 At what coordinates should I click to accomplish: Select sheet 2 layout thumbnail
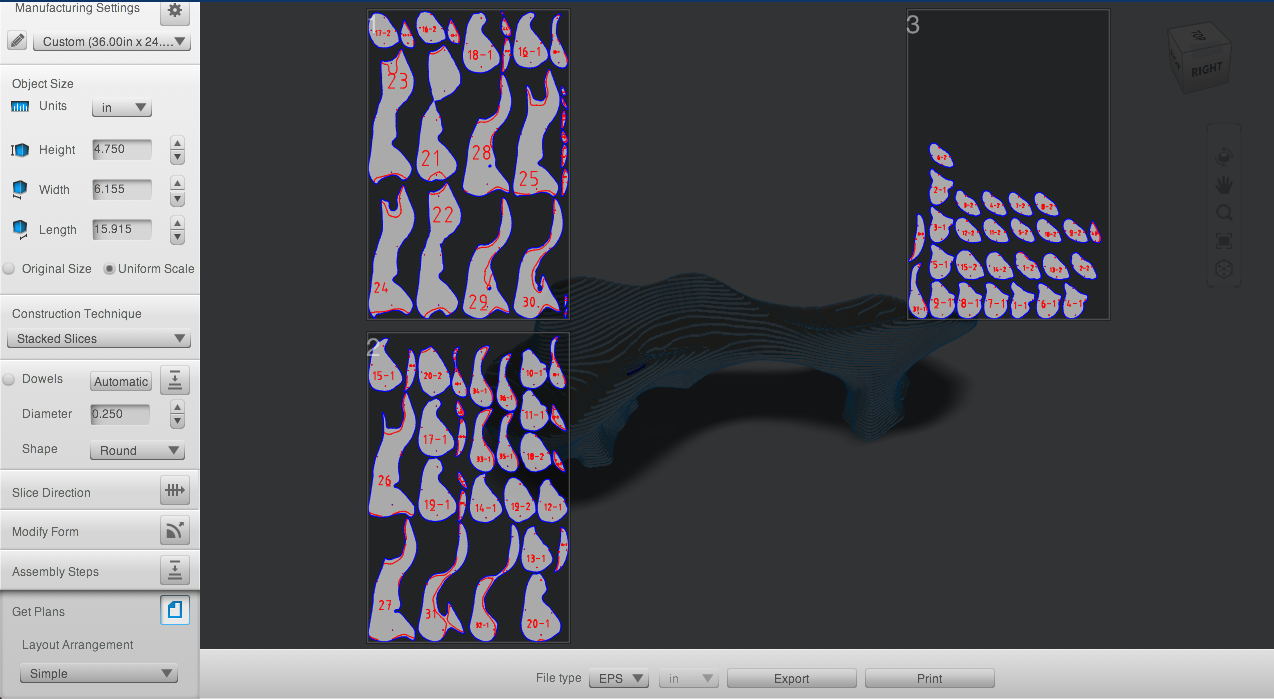pyautogui.click(x=468, y=488)
